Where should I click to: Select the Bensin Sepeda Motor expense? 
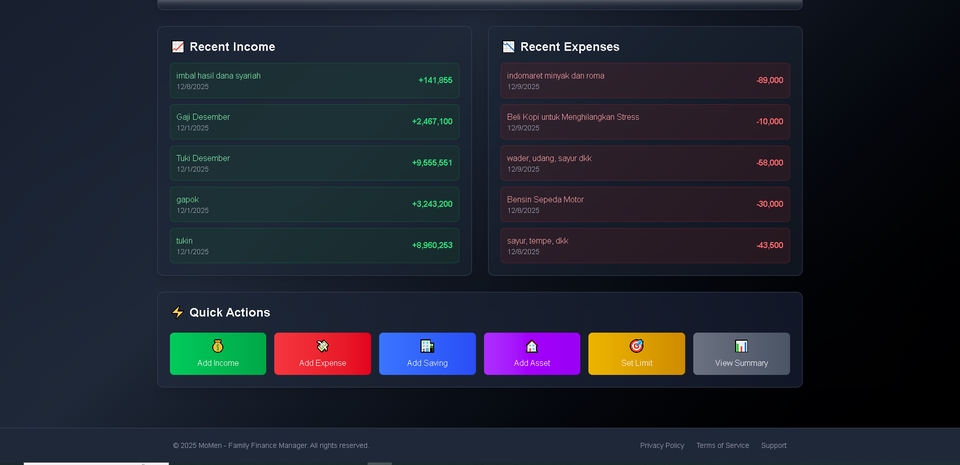645,204
